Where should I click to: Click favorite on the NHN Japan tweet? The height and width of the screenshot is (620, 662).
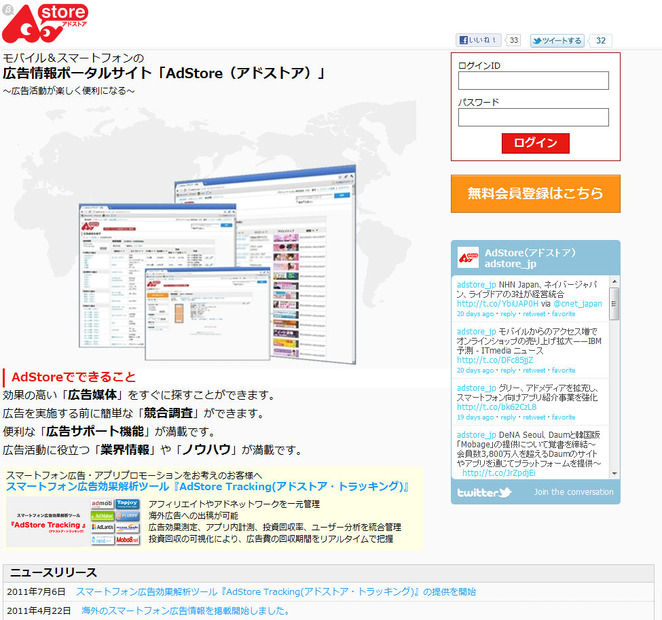coord(563,314)
